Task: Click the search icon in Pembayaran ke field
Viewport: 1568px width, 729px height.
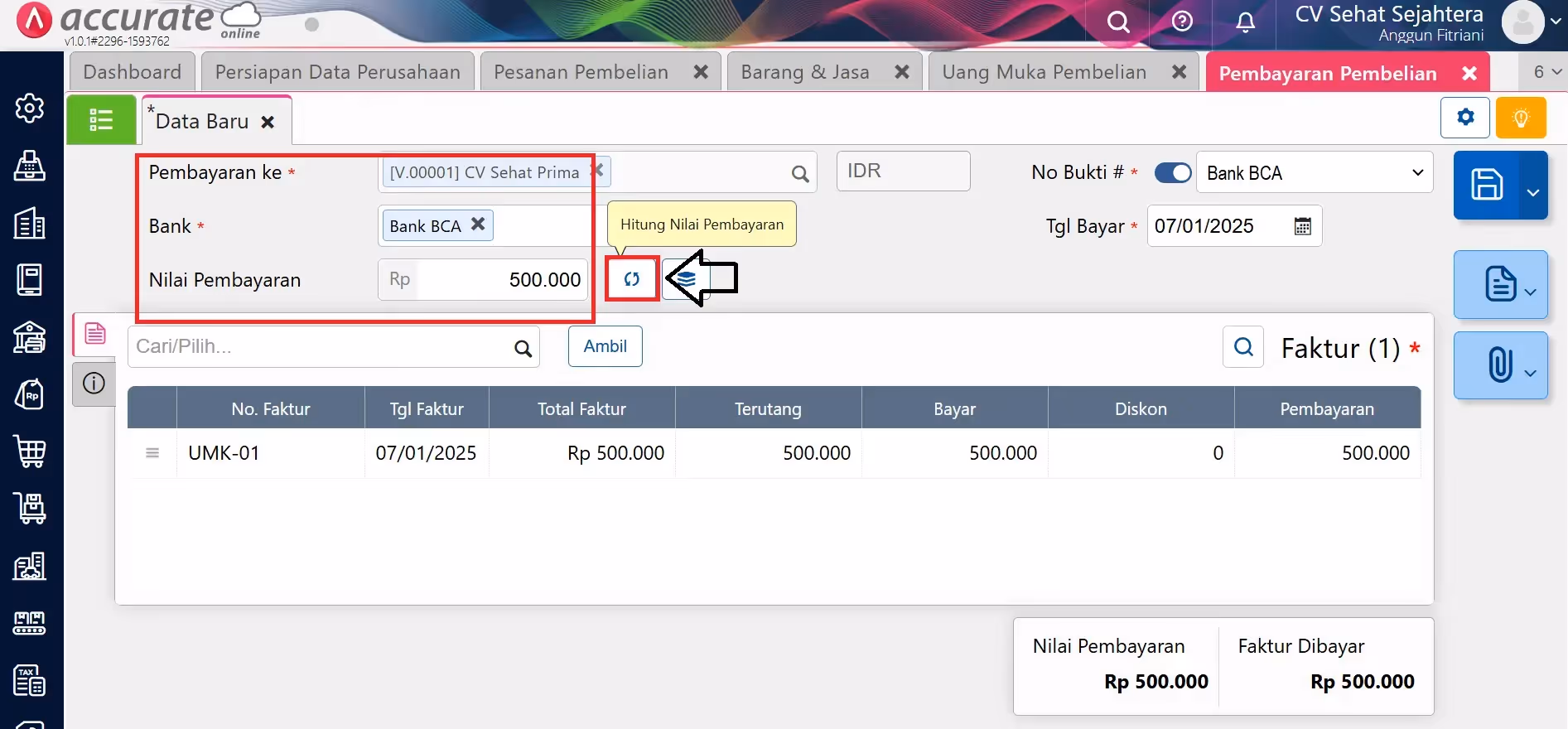Action: 799,174
